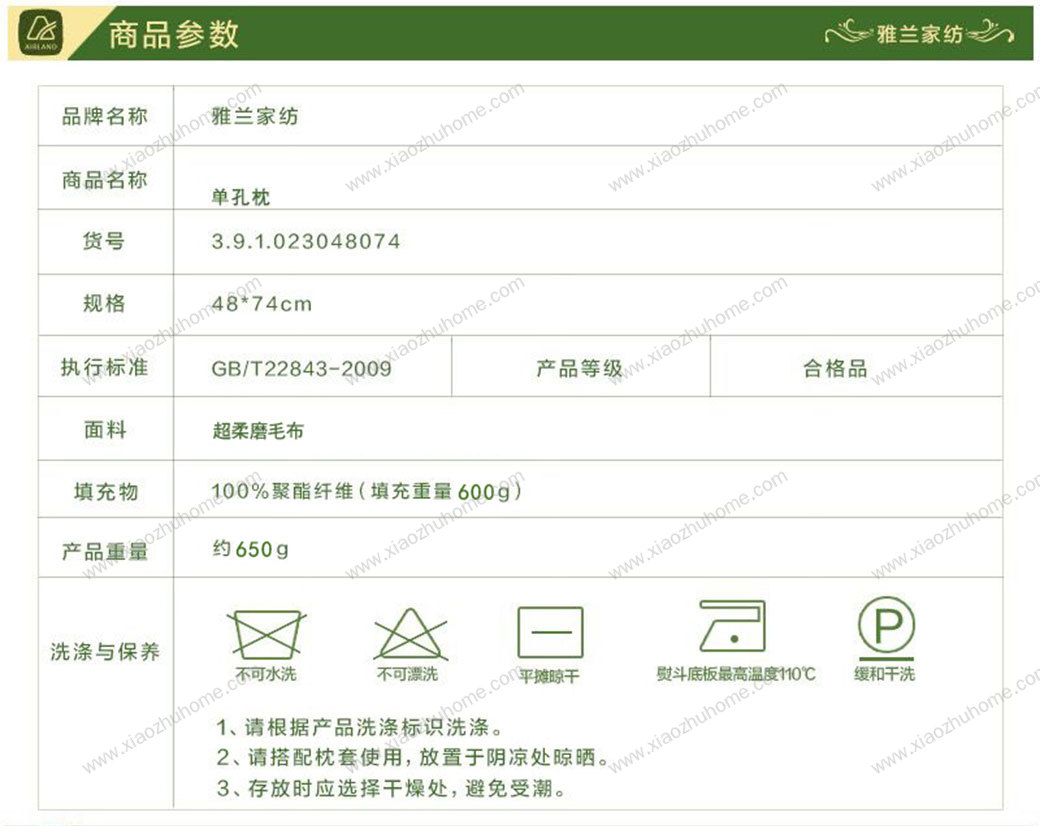This screenshot has width=1040, height=826.
Task: Click the 合格品 grade value
Action: (836, 368)
